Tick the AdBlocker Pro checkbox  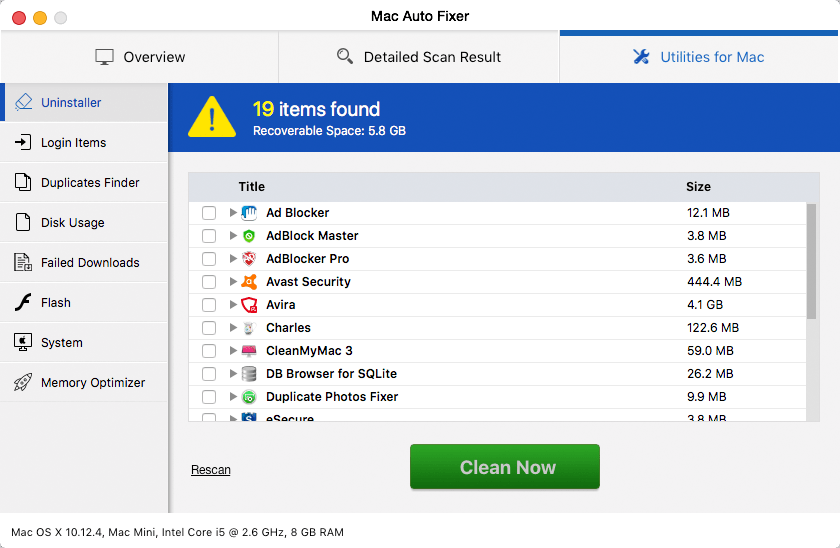209,259
